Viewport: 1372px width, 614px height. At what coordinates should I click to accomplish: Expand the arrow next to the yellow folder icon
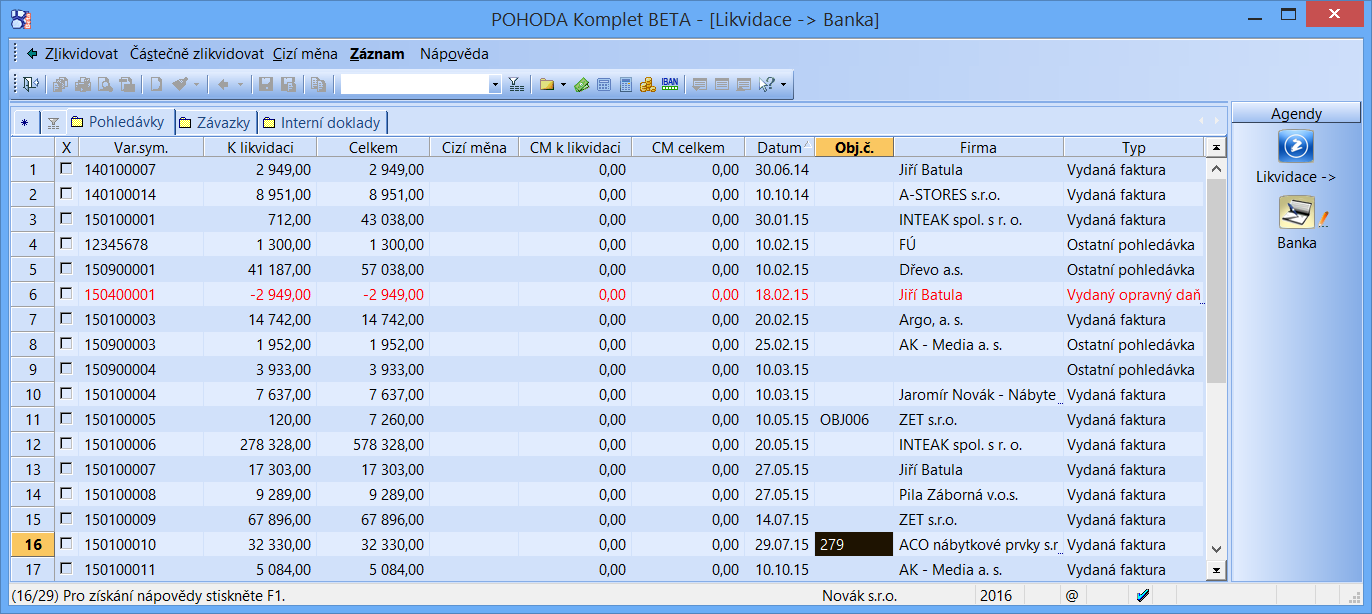pyautogui.click(x=563, y=85)
